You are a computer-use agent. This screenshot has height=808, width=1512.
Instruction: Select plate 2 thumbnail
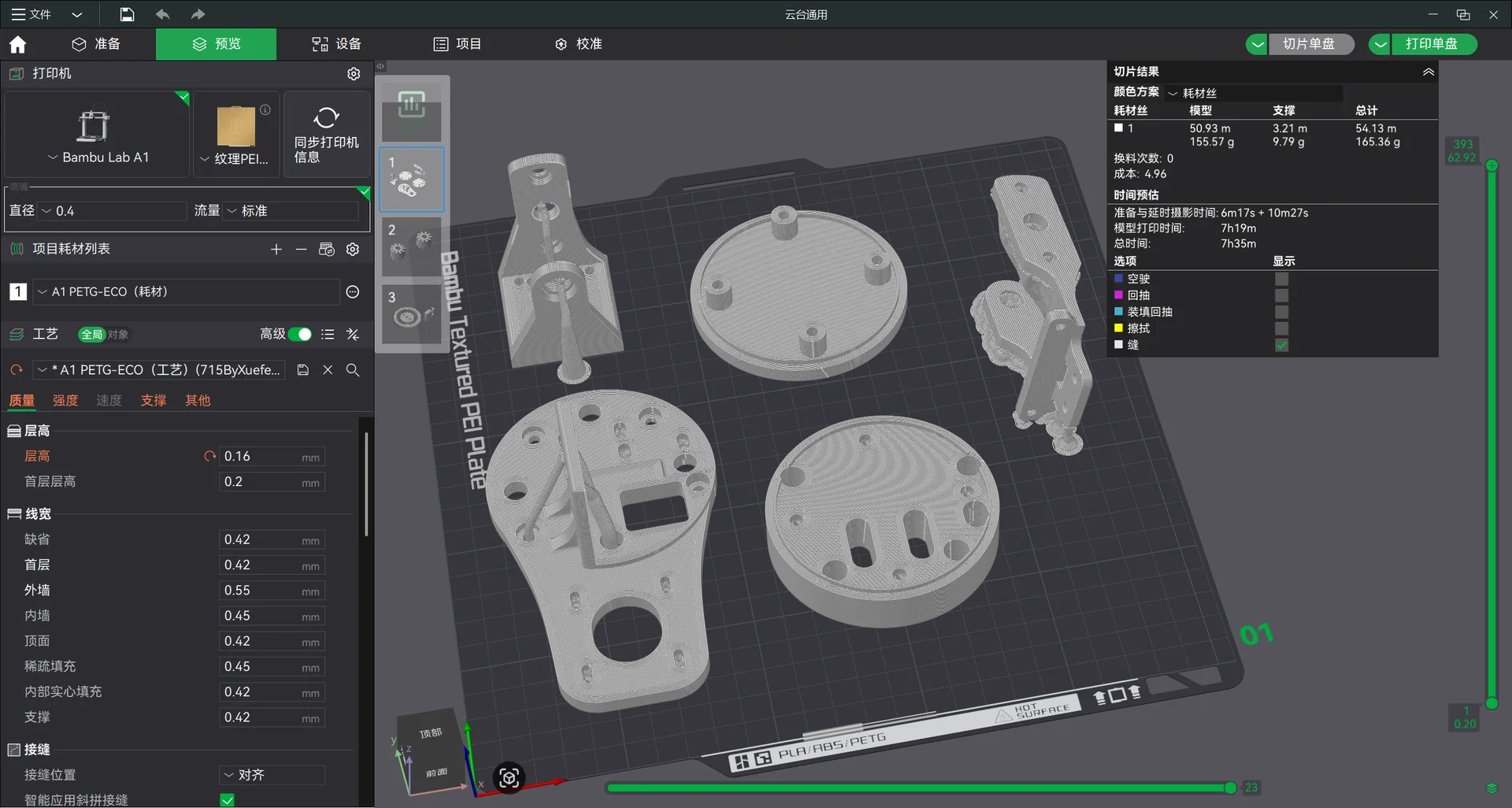[412, 246]
